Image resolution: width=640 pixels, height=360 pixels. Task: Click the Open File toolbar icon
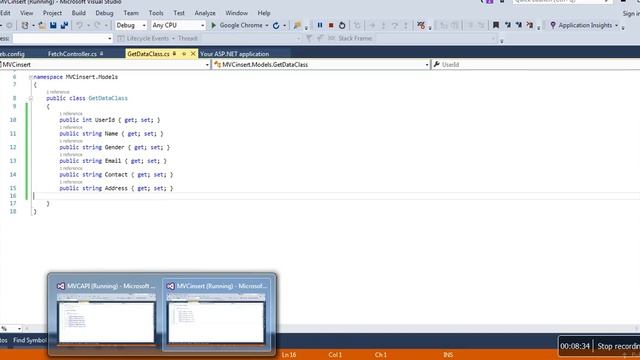42,25
